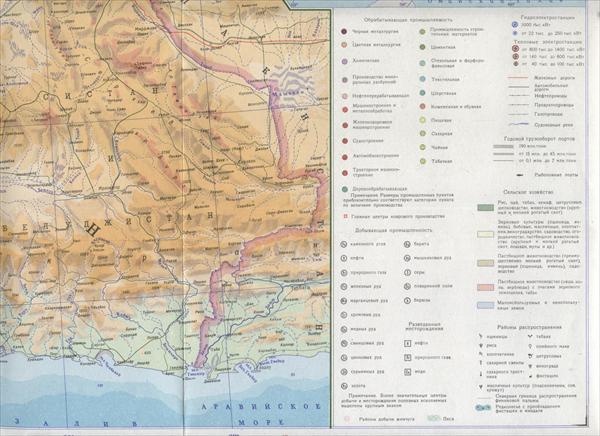Viewport: 600px width, 436px height.
Task: Select the 'марганцевых руд' mining symbol
Action: click(344, 301)
